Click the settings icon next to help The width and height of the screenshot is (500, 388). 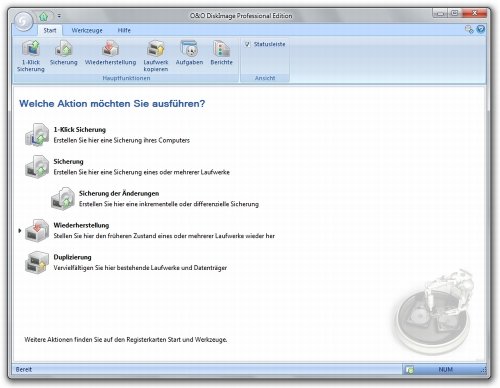coord(469,29)
